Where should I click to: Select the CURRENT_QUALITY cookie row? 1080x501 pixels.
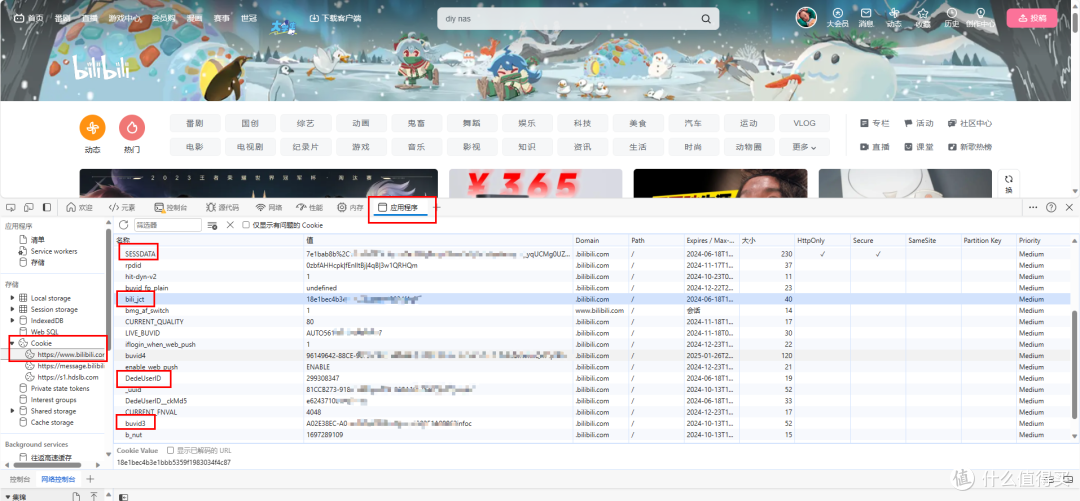tap(592, 321)
